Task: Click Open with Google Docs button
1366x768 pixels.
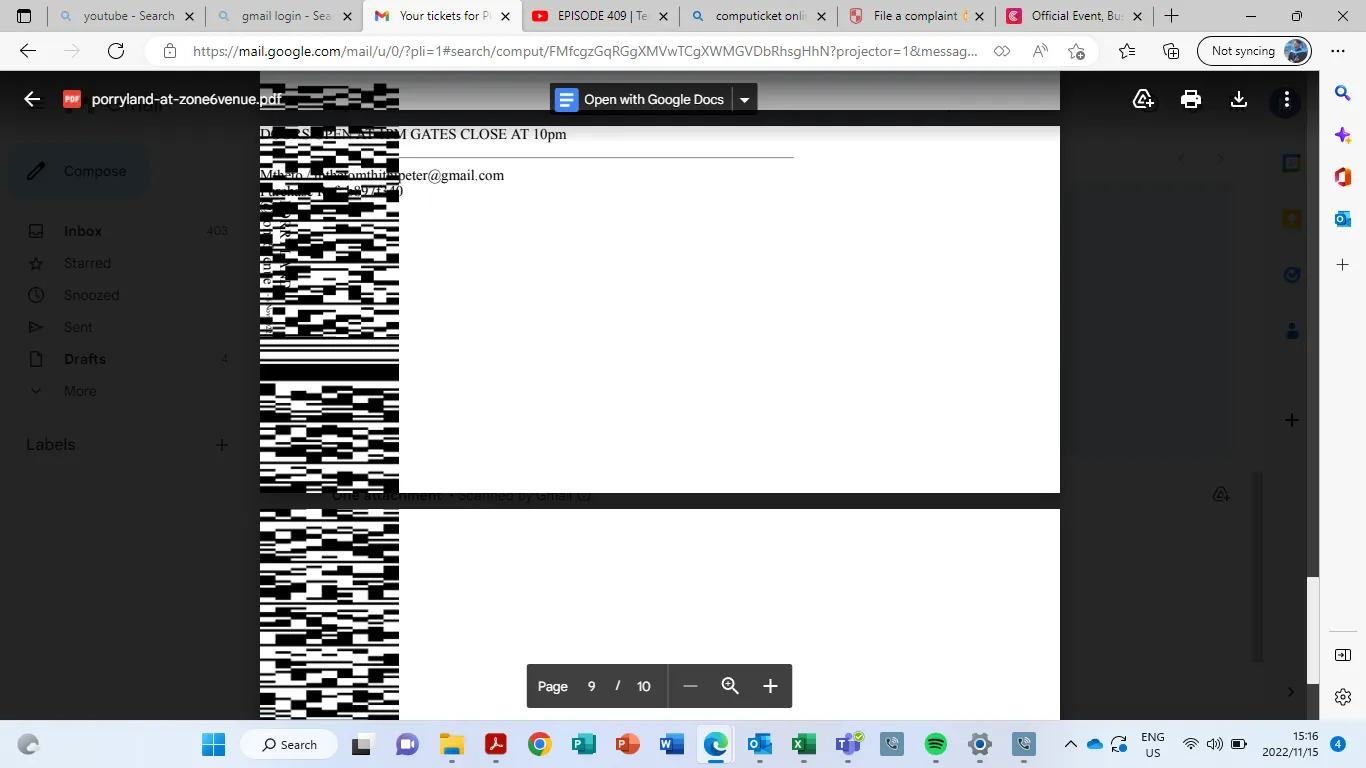Action: (x=641, y=99)
